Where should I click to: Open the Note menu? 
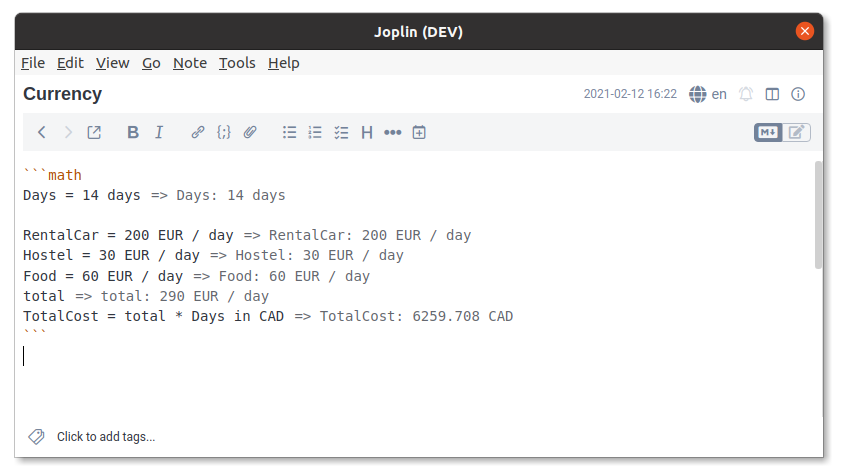click(190, 63)
